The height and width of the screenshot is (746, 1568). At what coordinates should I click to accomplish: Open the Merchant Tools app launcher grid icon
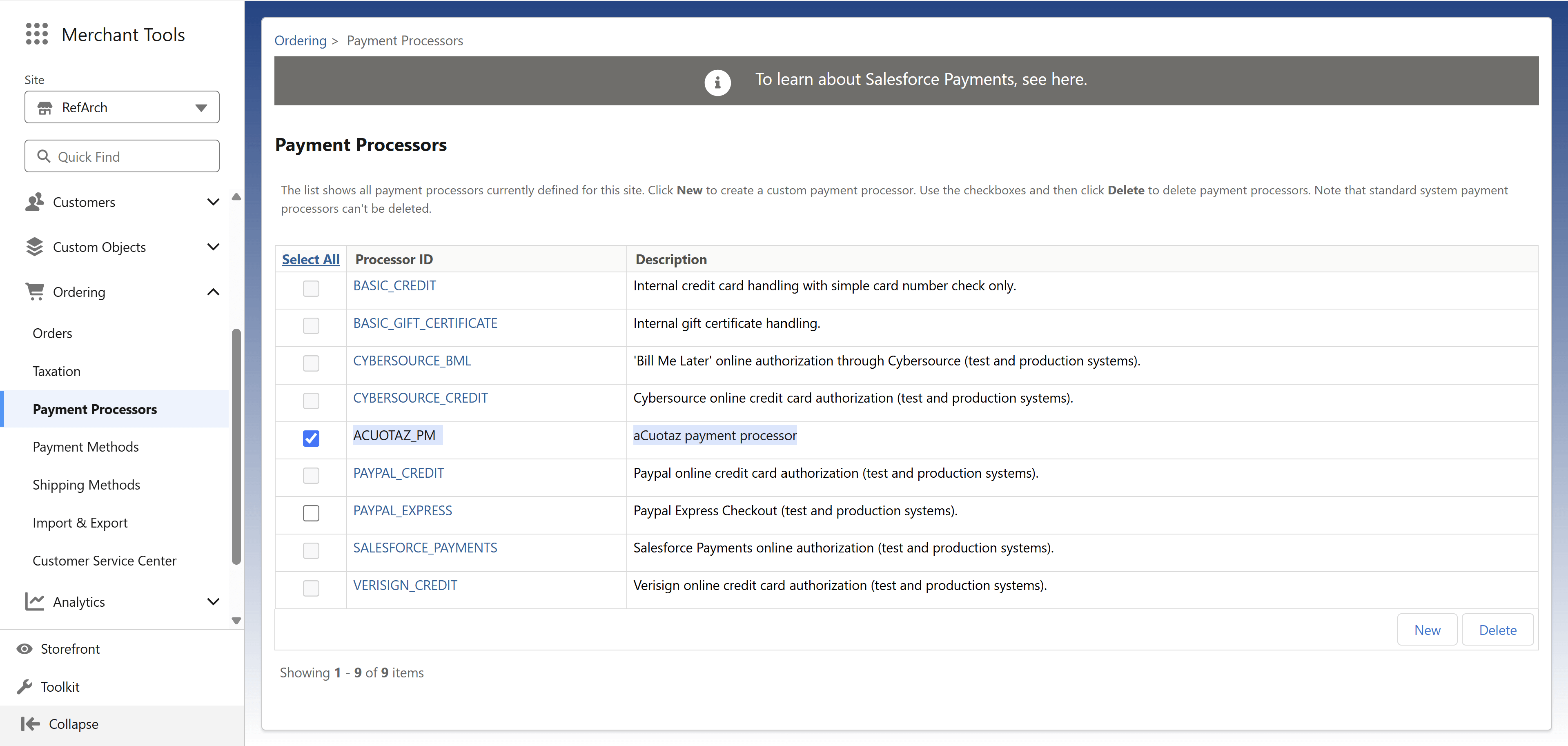pos(36,34)
